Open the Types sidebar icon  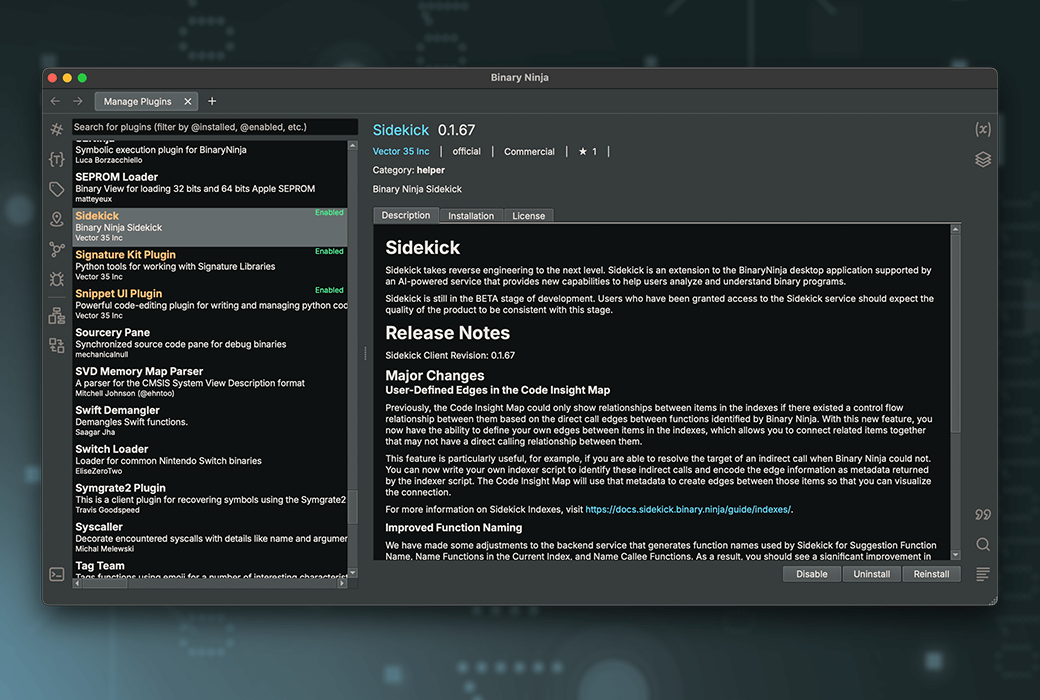click(x=57, y=159)
